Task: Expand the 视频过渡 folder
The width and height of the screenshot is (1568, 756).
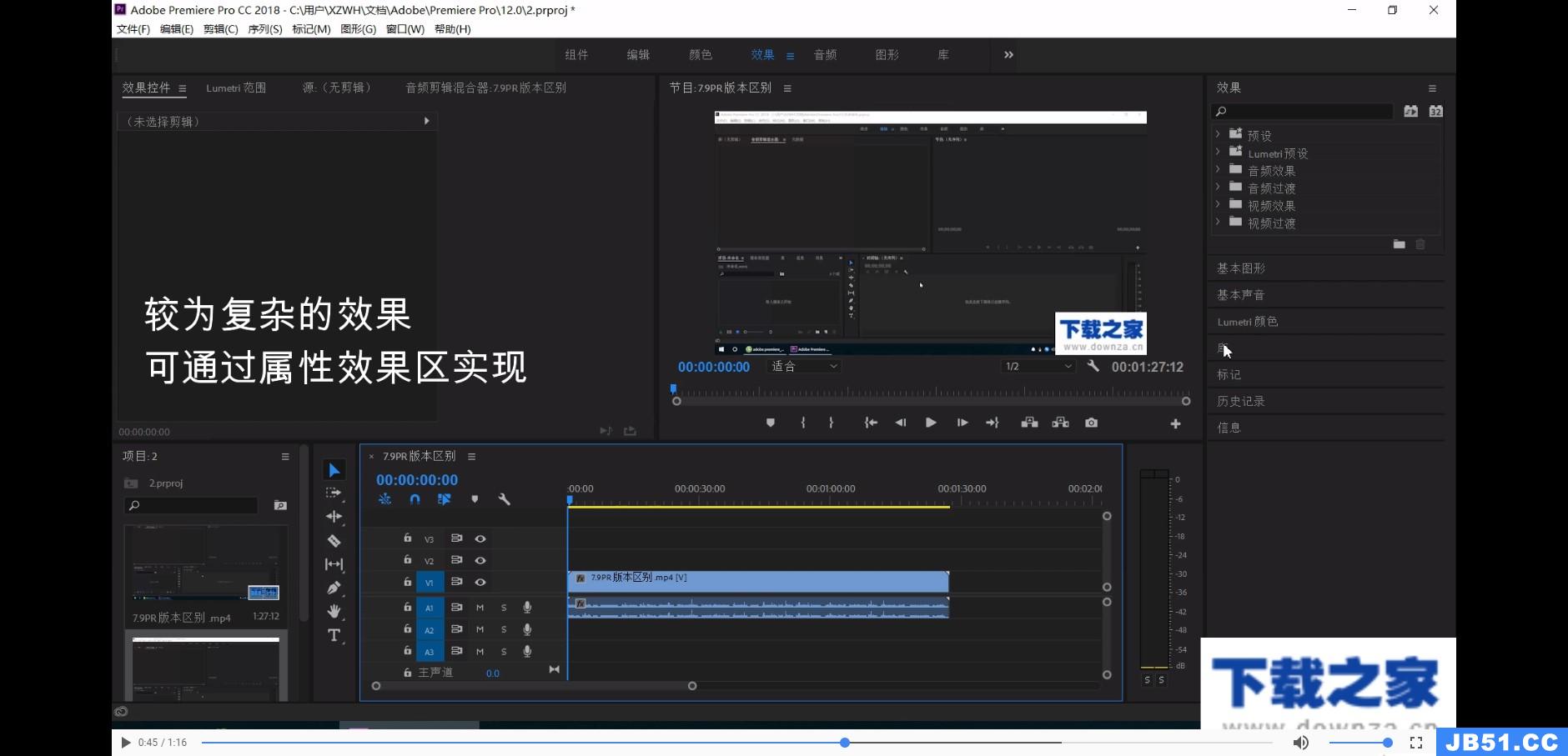Action: point(1218,222)
